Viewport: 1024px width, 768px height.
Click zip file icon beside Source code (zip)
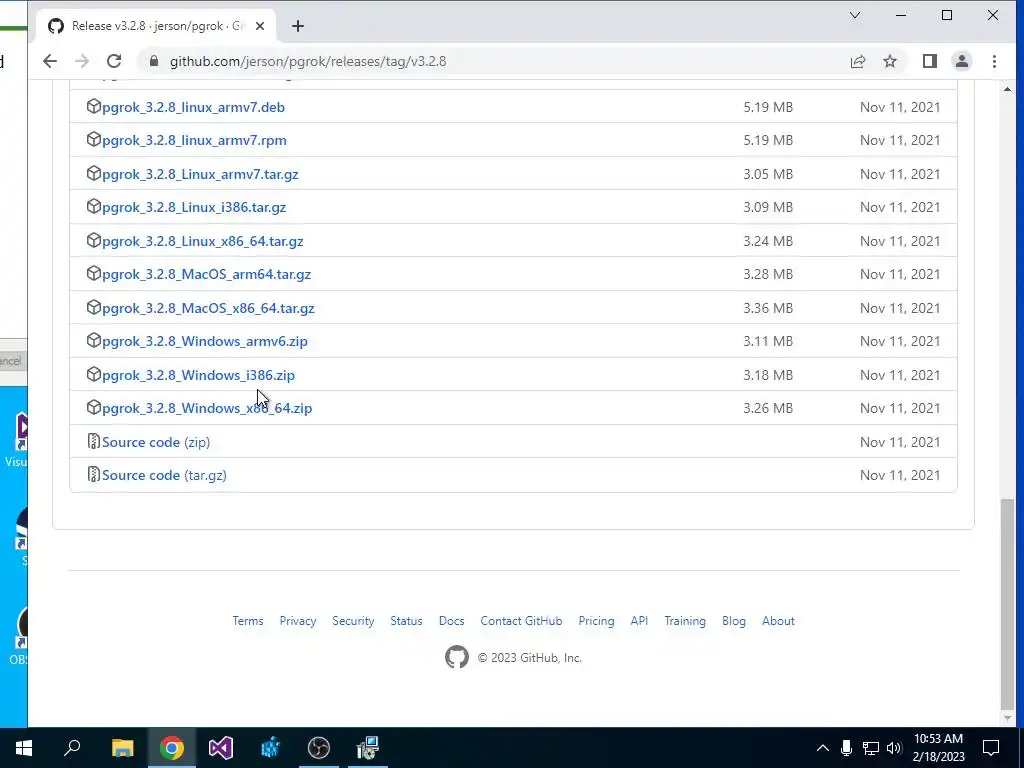point(93,441)
